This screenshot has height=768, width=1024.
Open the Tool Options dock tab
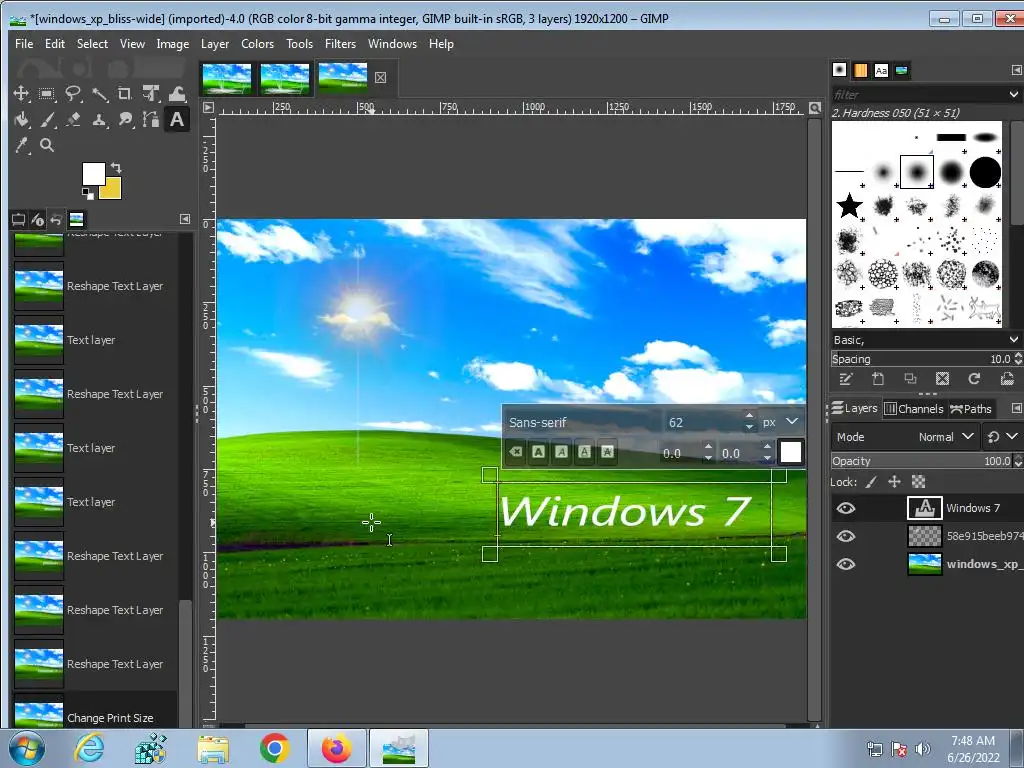(18, 219)
